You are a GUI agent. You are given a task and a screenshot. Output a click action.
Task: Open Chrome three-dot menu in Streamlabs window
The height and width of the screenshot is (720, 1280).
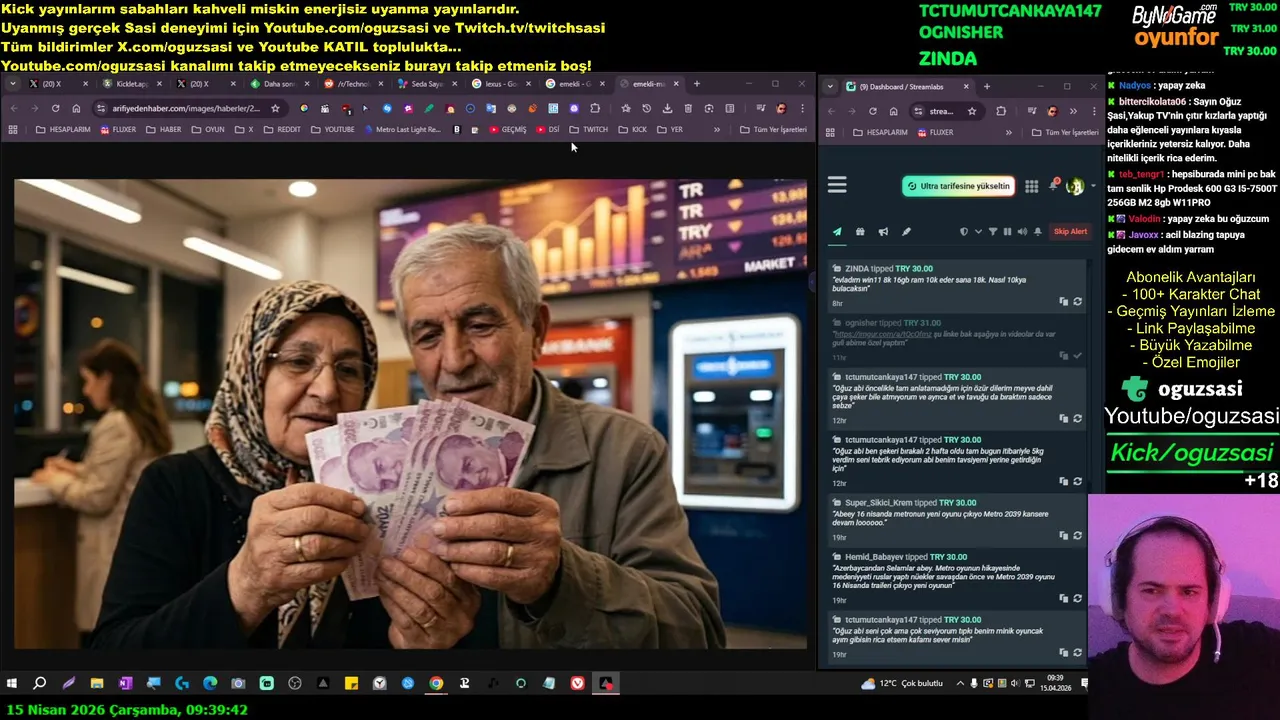pyautogui.click(x=1094, y=111)
